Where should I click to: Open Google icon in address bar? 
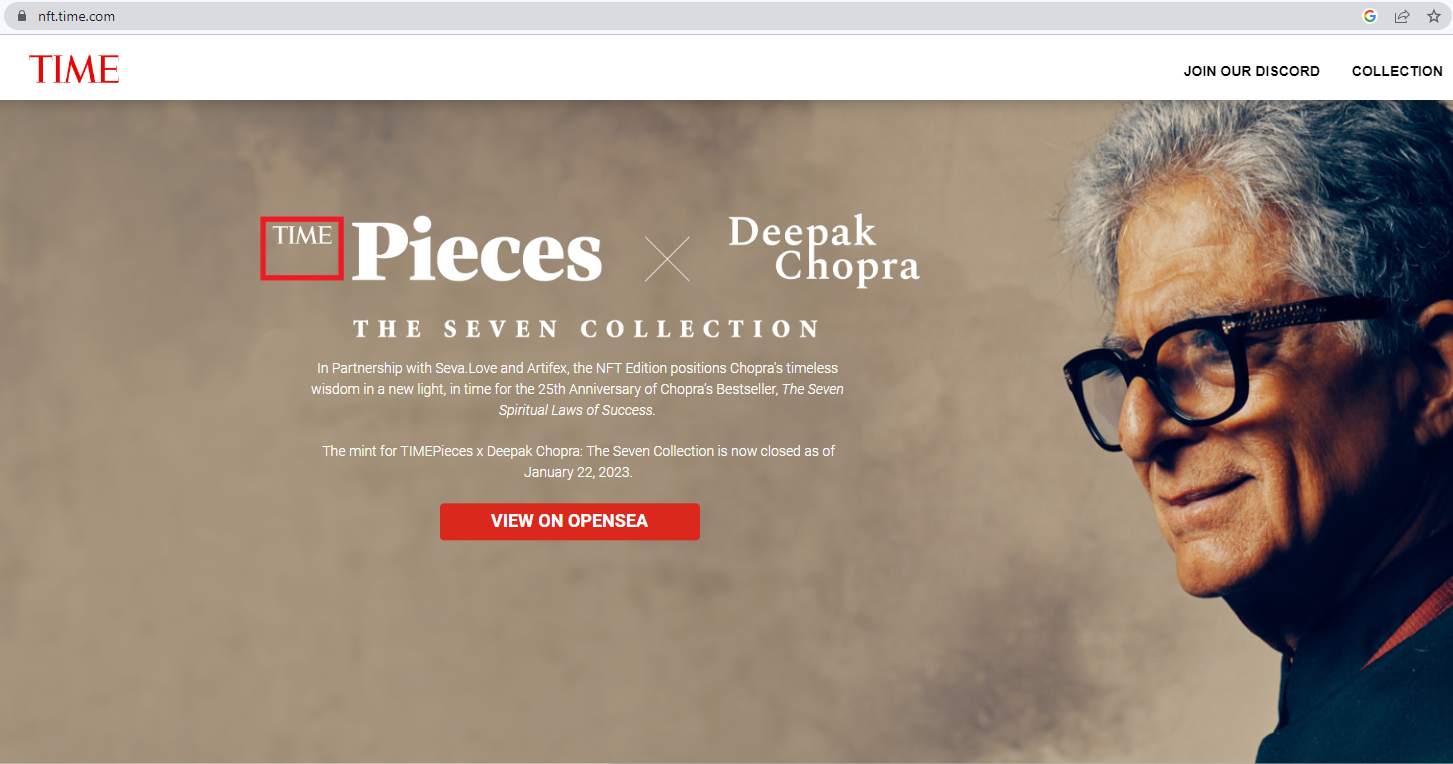(x=1370, y=16)
